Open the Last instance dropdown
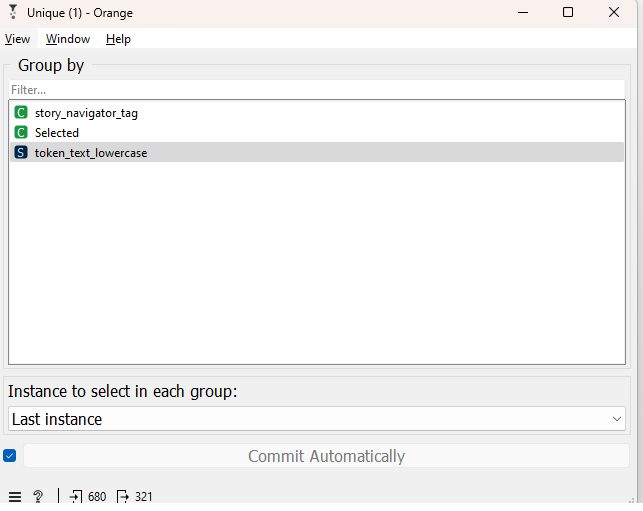The width and height of the screenshot is (643, 511). click(x=317, y=419)
